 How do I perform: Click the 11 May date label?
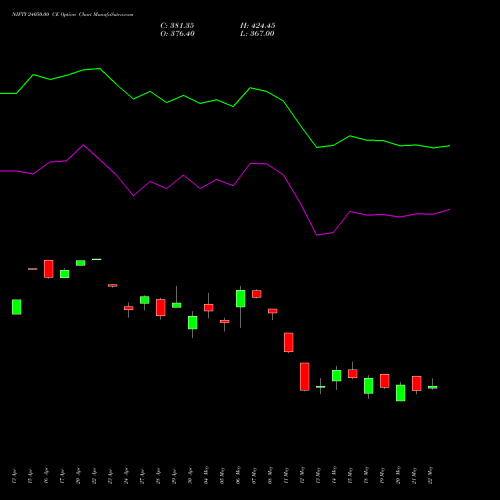pyautogui.click(x=286, y=475)
